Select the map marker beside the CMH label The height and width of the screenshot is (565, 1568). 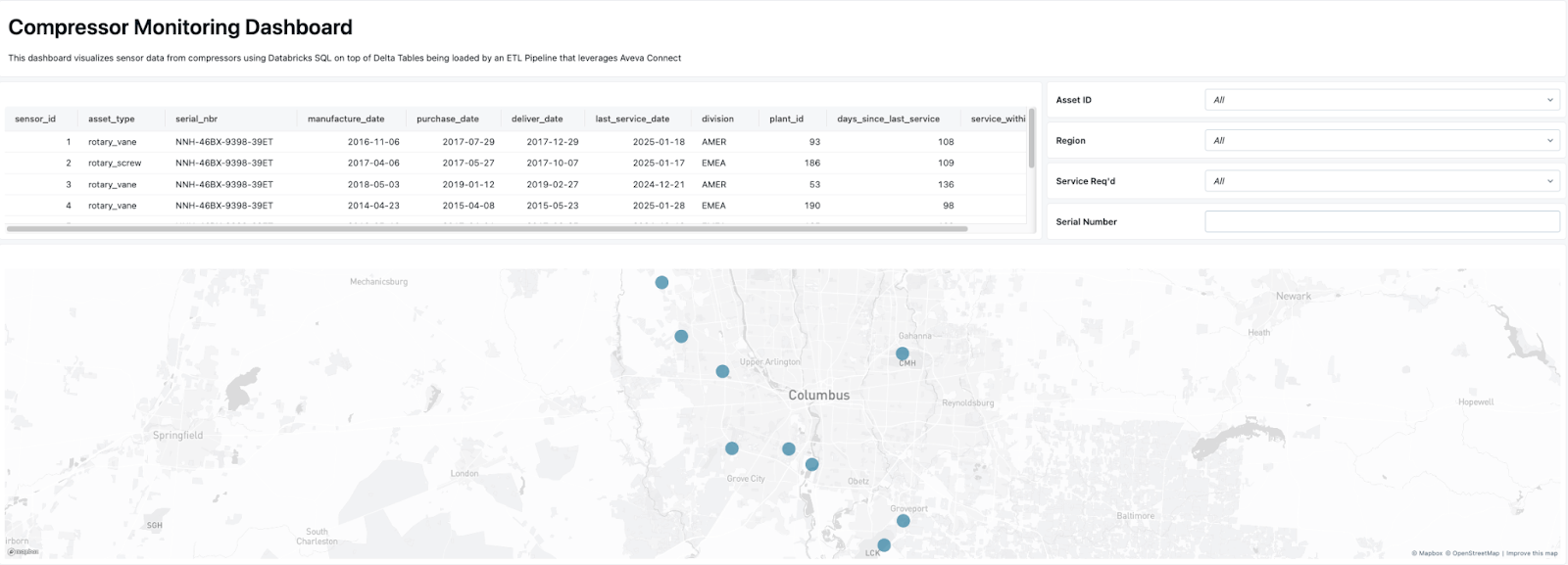tap(902, 353)
